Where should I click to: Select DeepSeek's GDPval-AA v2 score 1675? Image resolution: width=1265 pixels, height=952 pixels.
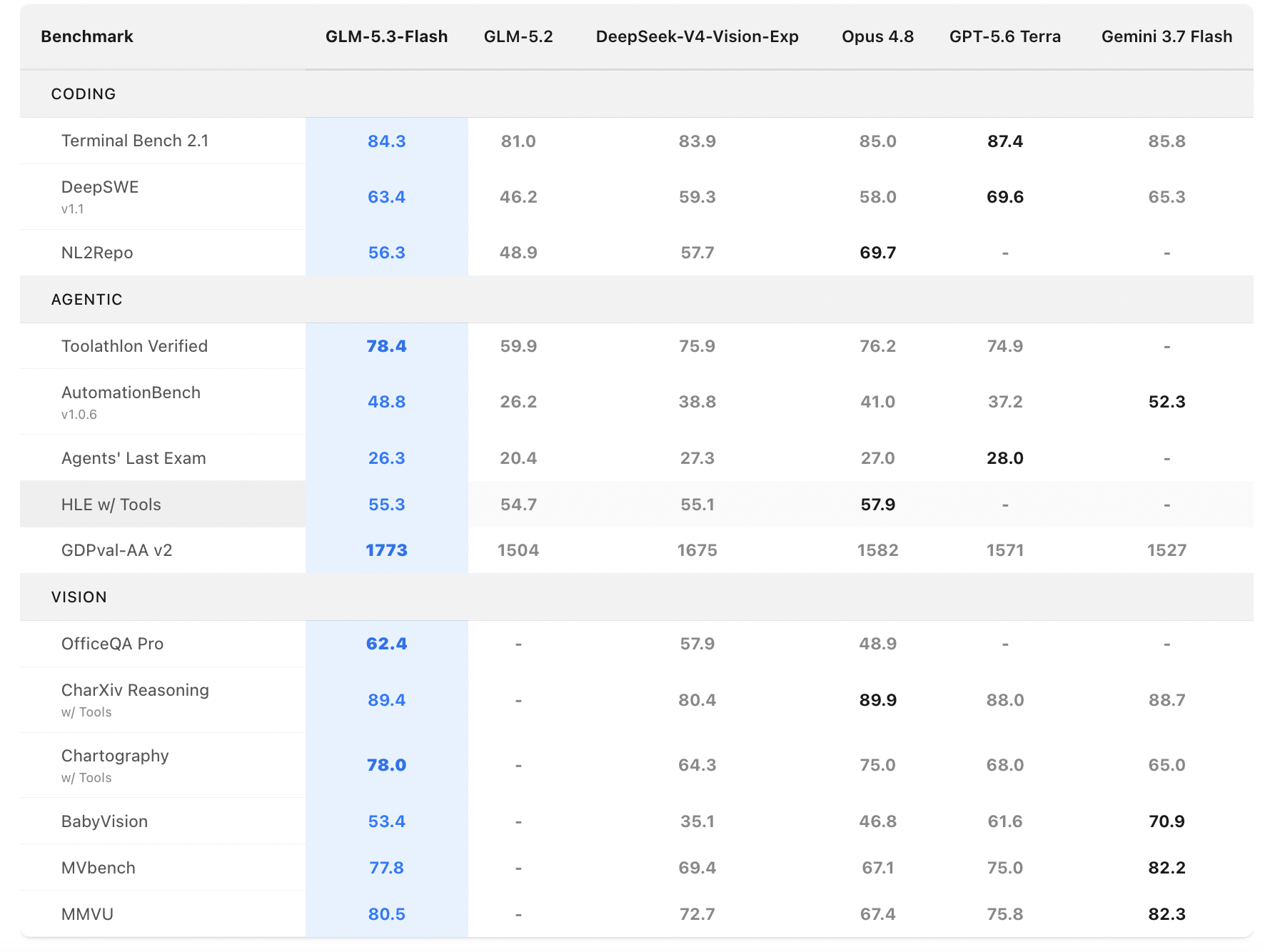pos(697,550)
